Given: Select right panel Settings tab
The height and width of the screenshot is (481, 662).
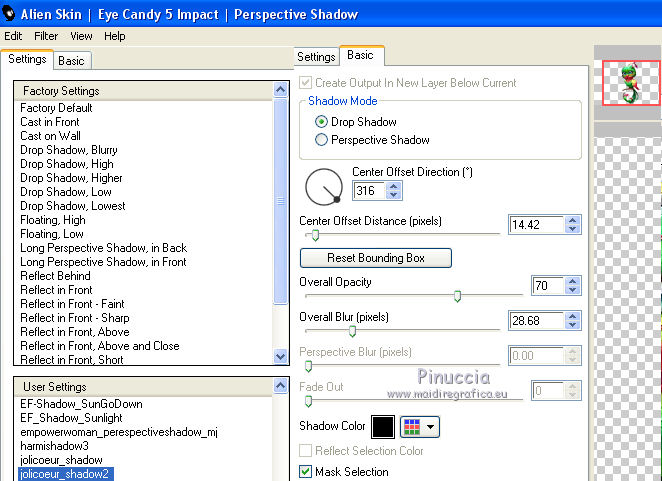Looking at the screenshot, I should (316, 57).
